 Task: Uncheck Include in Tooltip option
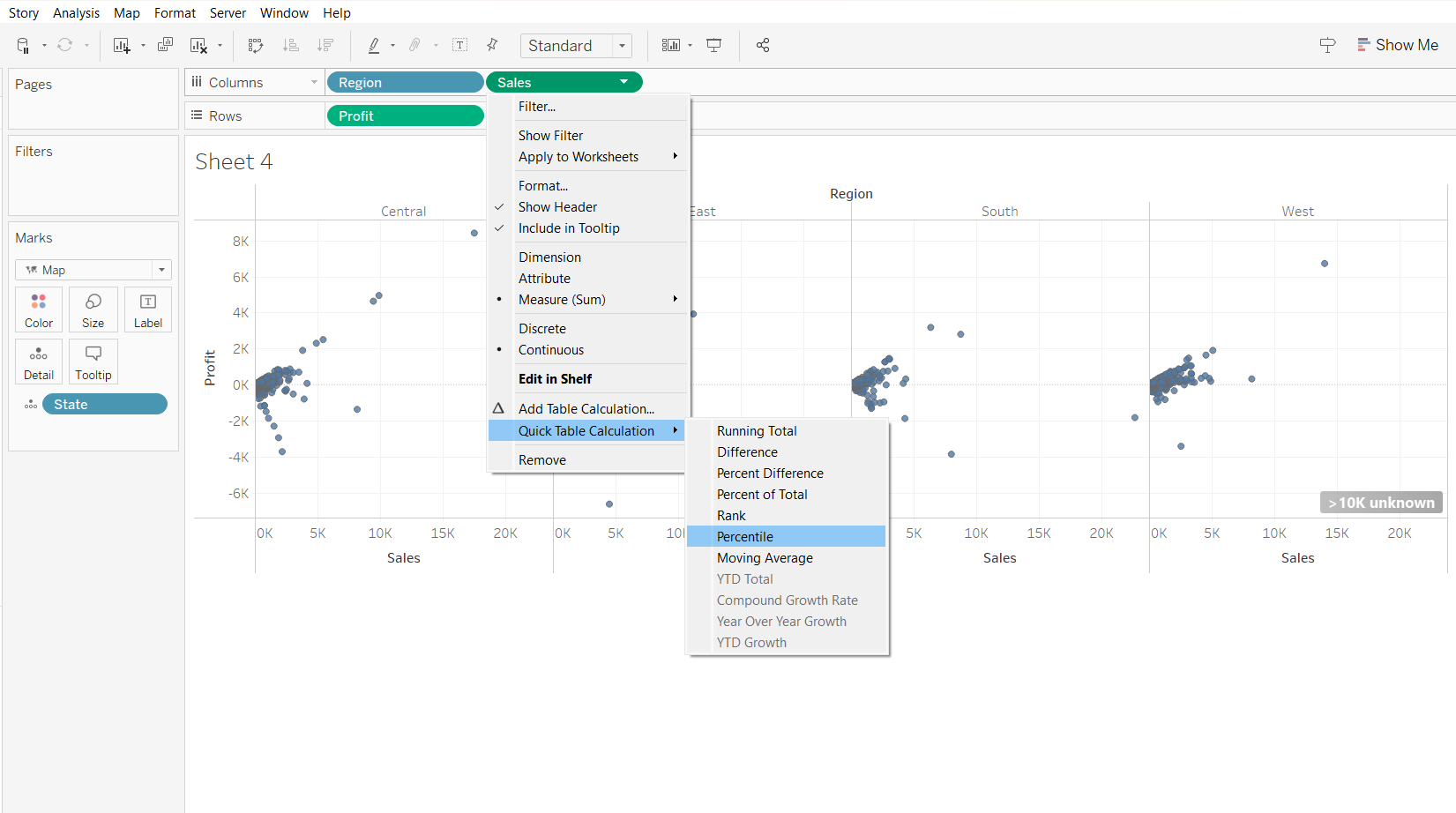point(569,228)
